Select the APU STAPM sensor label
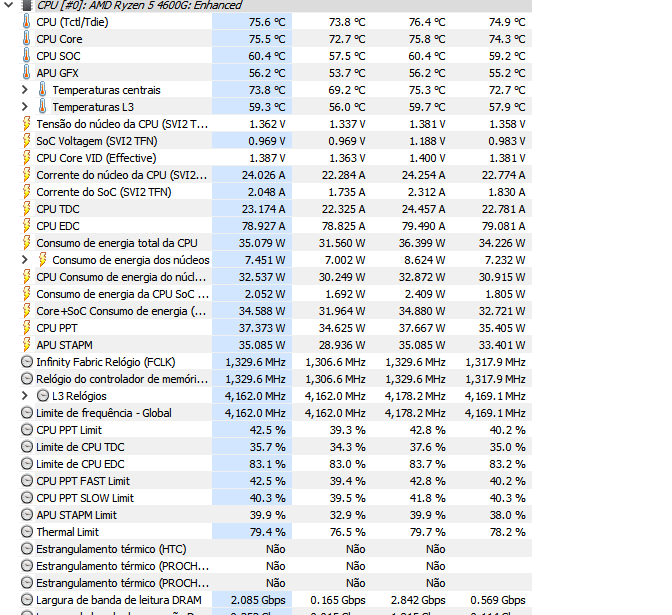Screen dimensions: 672x615 64,345
